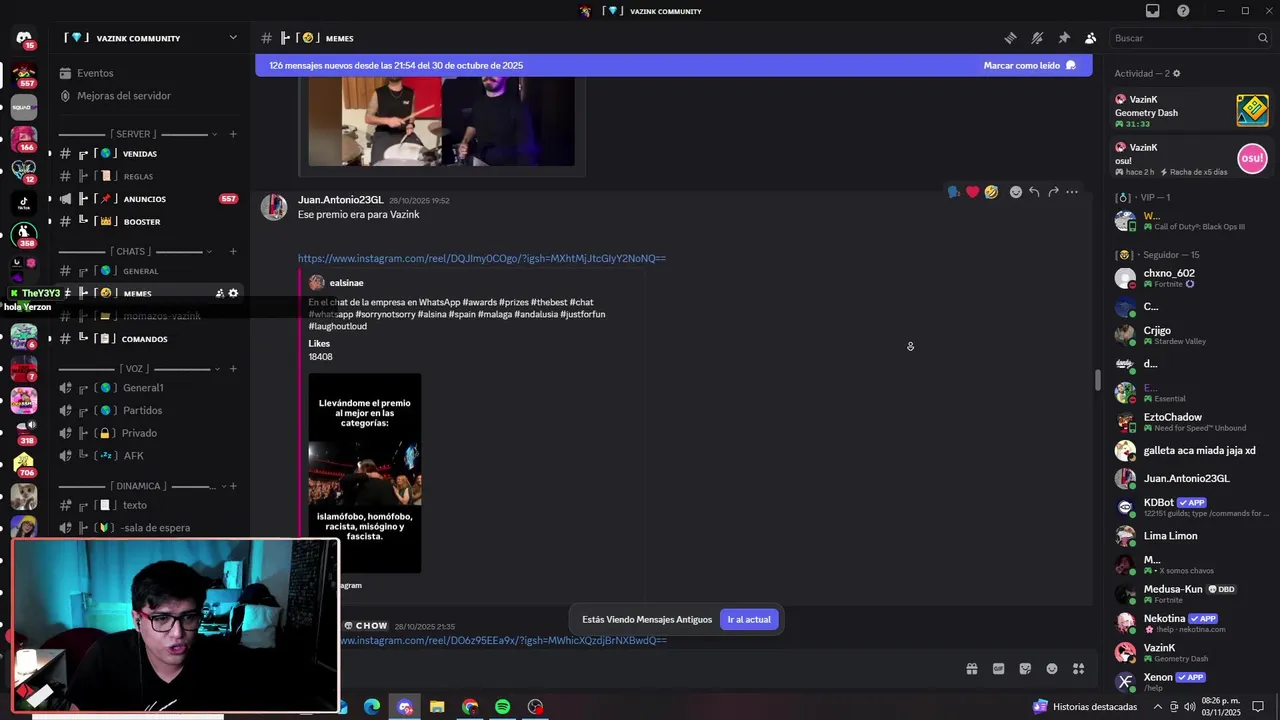Click Ir al actual button
1280x720 pixels.
pos(749,619)
